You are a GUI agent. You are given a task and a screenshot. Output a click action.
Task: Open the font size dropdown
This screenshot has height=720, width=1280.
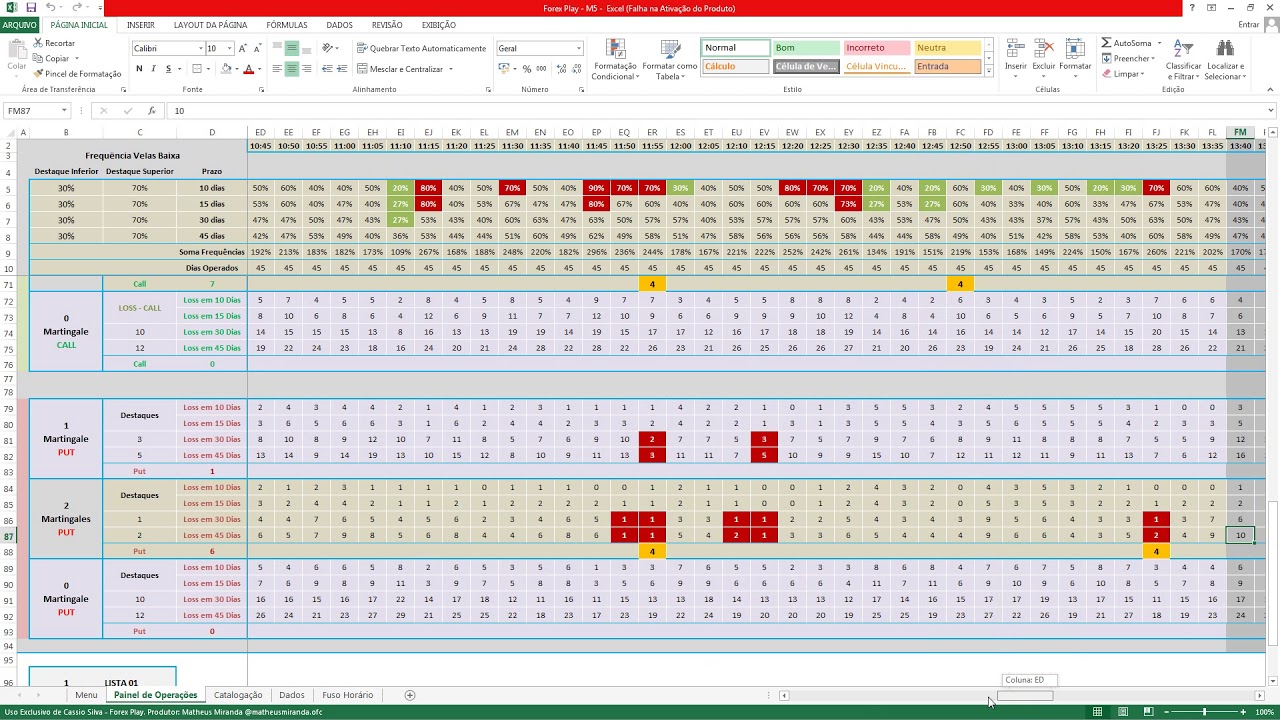click(x=229, y=48)
